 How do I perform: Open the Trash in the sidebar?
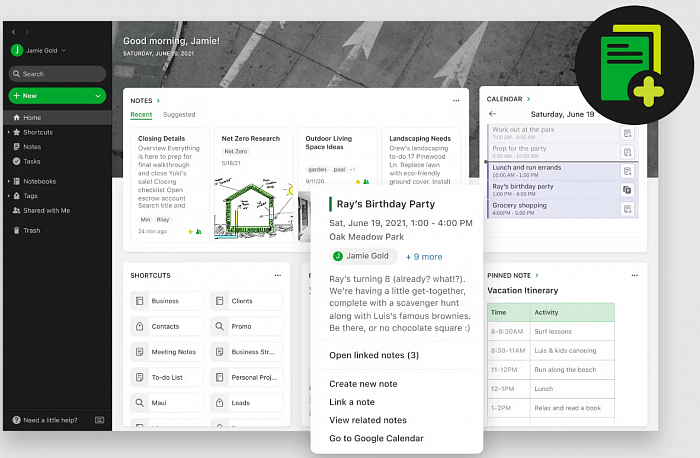31,230
